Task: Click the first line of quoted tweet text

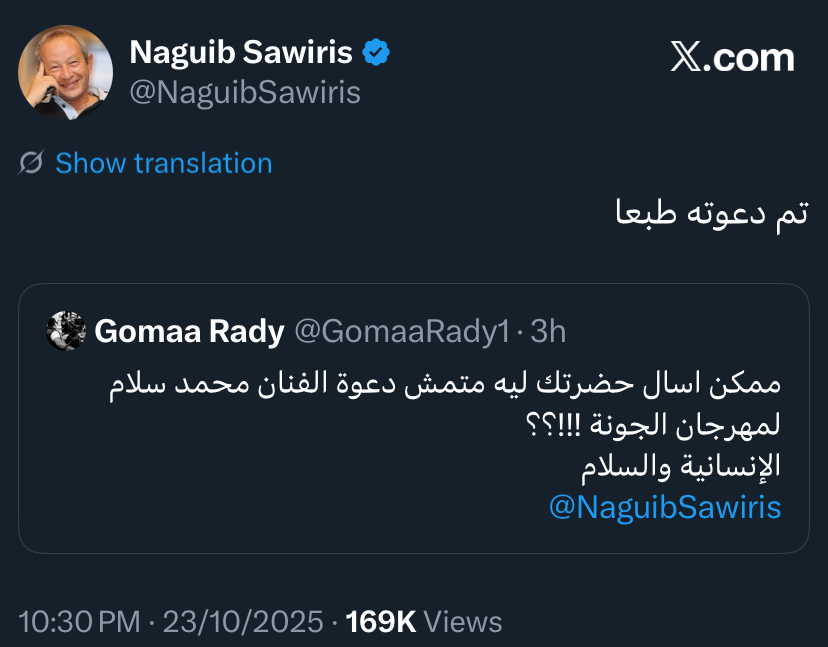Action: click(x=444, y=386)
